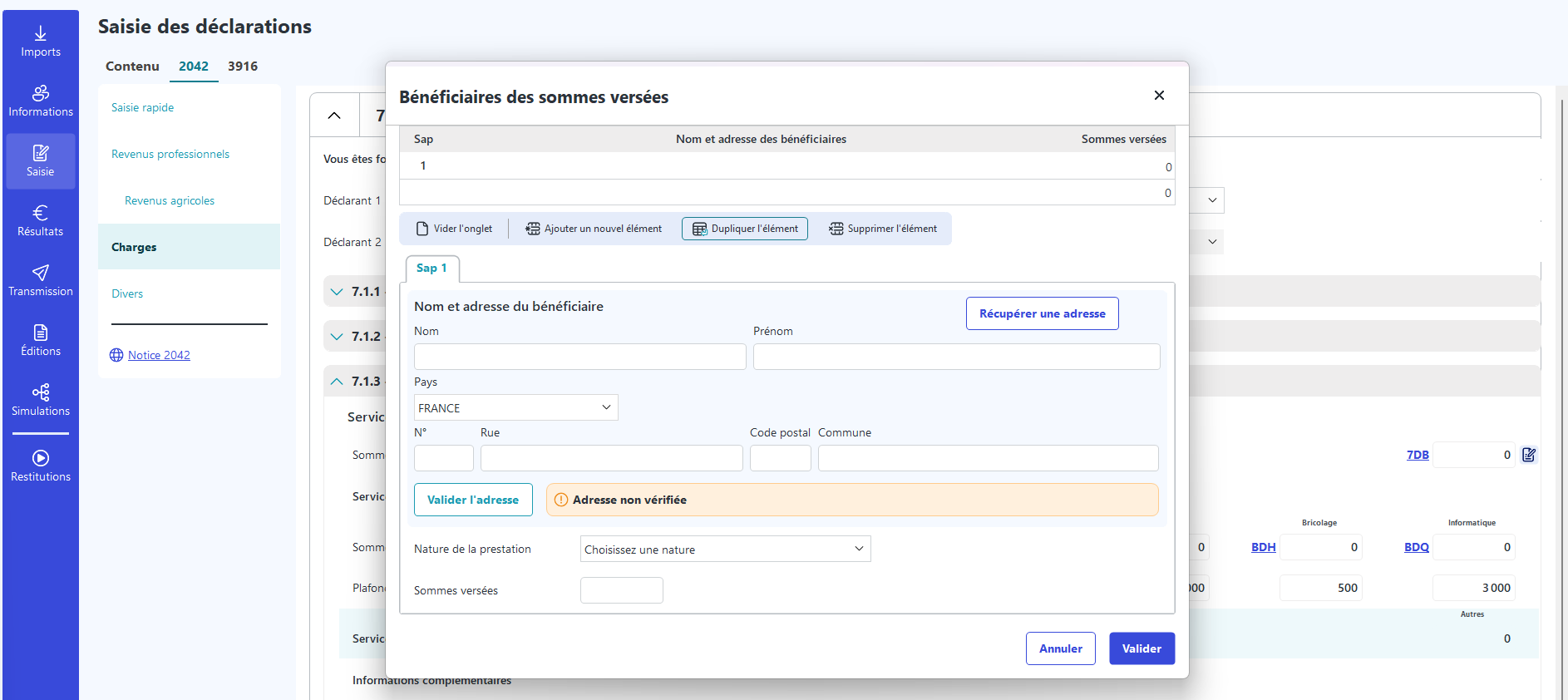Click the Restitutions play icon
Image resolution: width=1568 pixels, height=700 pixels.
40,466
